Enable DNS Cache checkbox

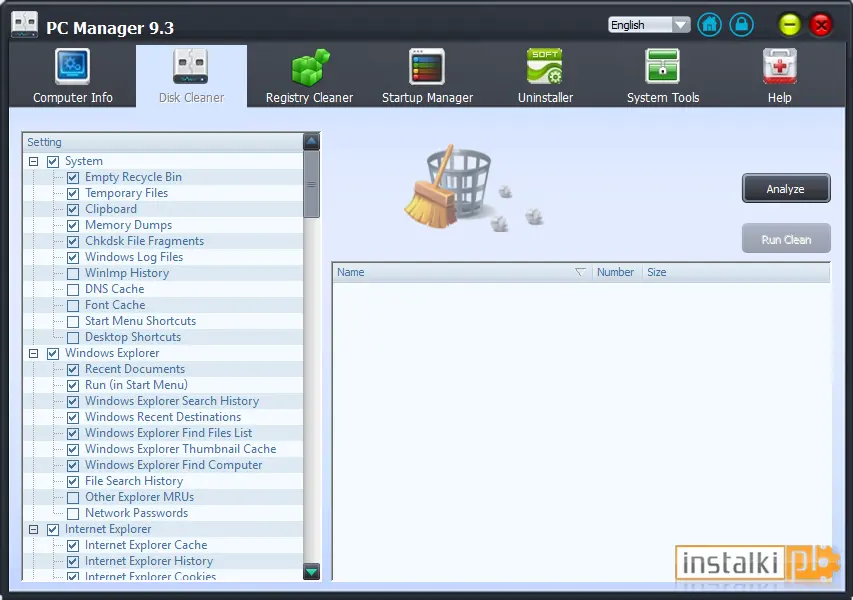click(73, 289)
